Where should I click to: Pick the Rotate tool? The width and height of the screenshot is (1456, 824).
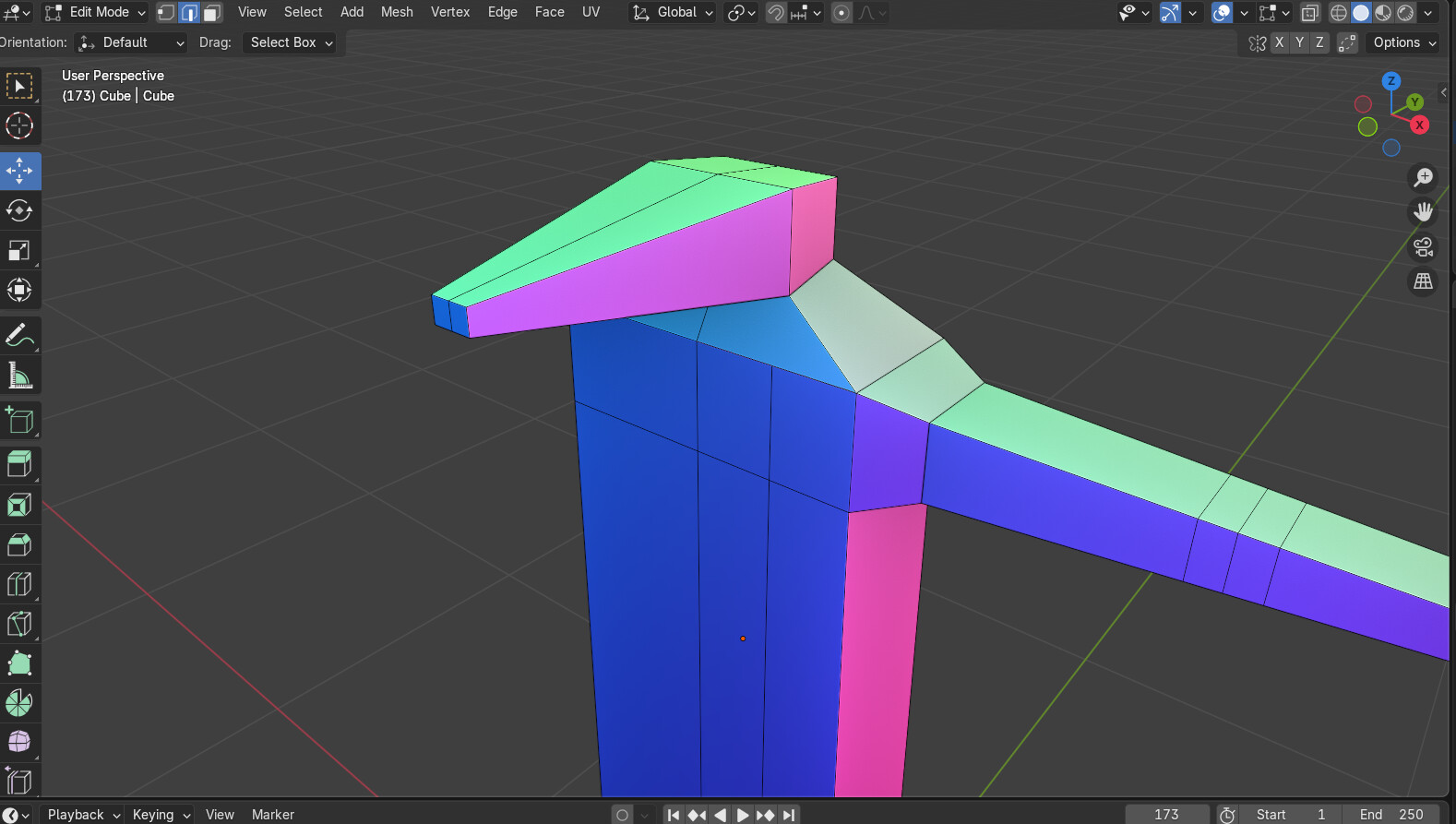pyautogui.click(x=19, y=210)
